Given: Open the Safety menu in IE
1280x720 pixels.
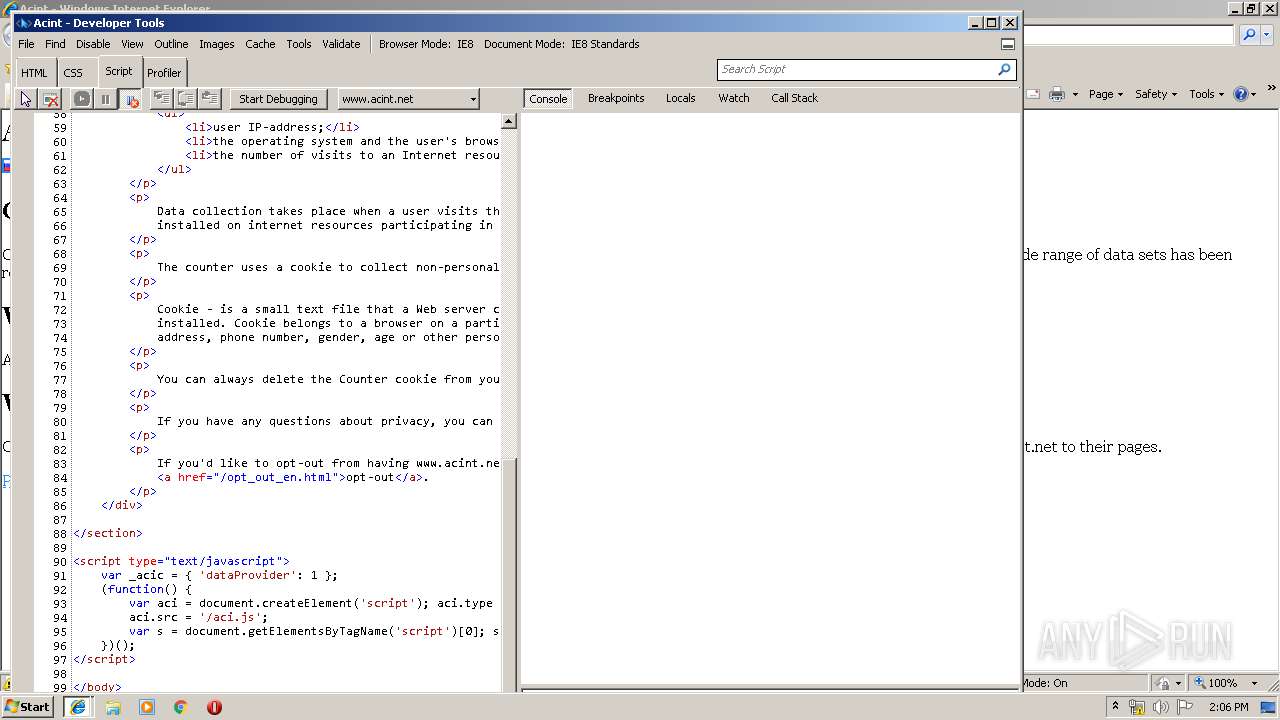Looking at the screenshot, I should tap(1156, 94).
